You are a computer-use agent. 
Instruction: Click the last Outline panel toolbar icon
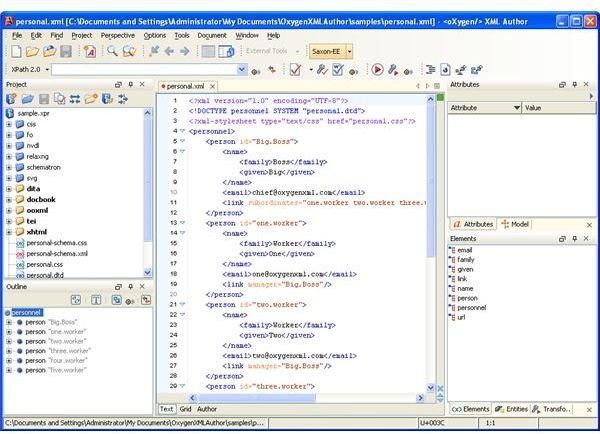pos(146,300)
